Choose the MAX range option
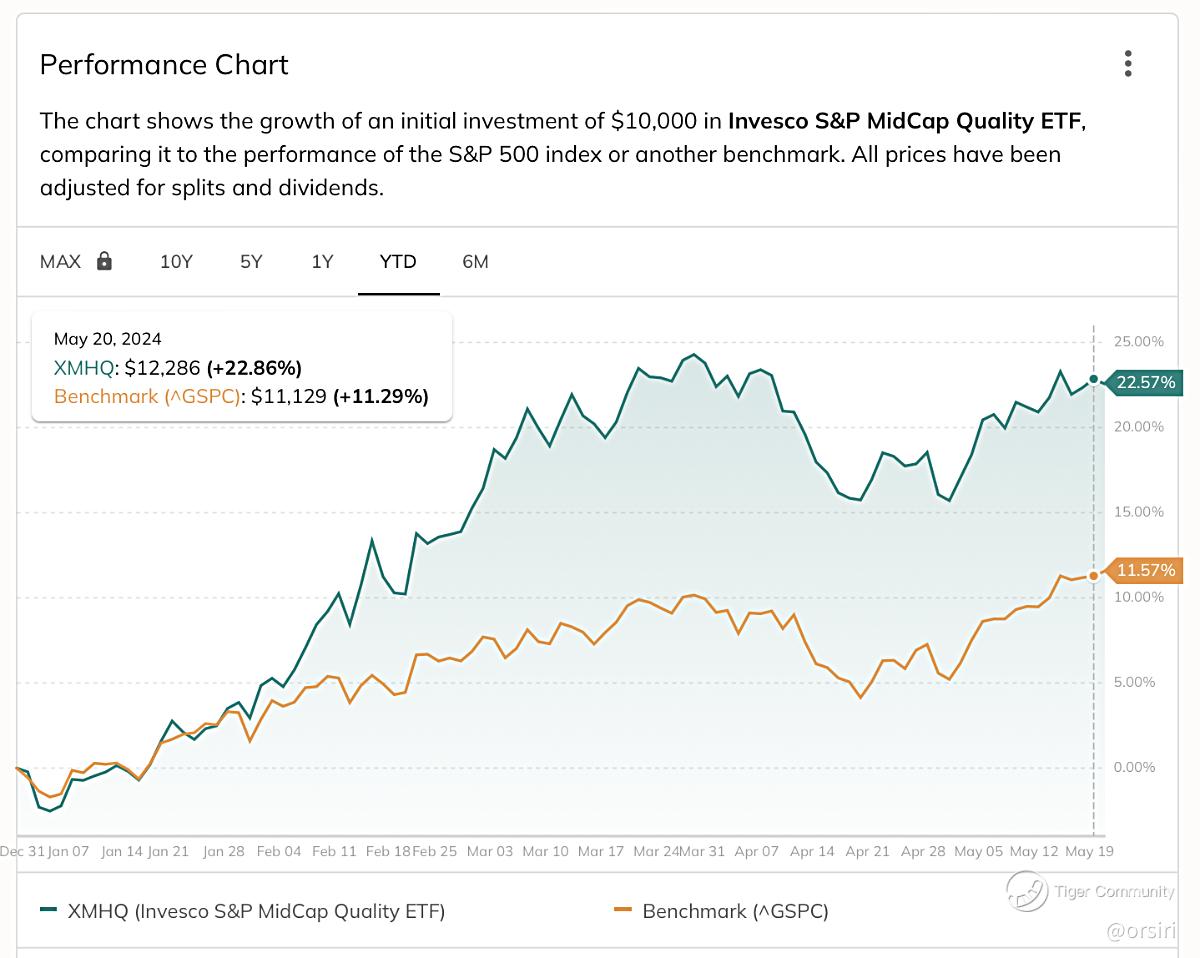The image size is (1200, 958). tap(60, 262)
